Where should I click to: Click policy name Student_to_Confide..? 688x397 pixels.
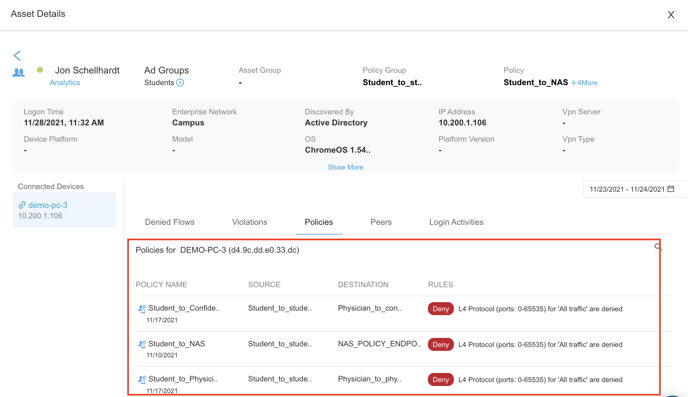tap(184, 308)
